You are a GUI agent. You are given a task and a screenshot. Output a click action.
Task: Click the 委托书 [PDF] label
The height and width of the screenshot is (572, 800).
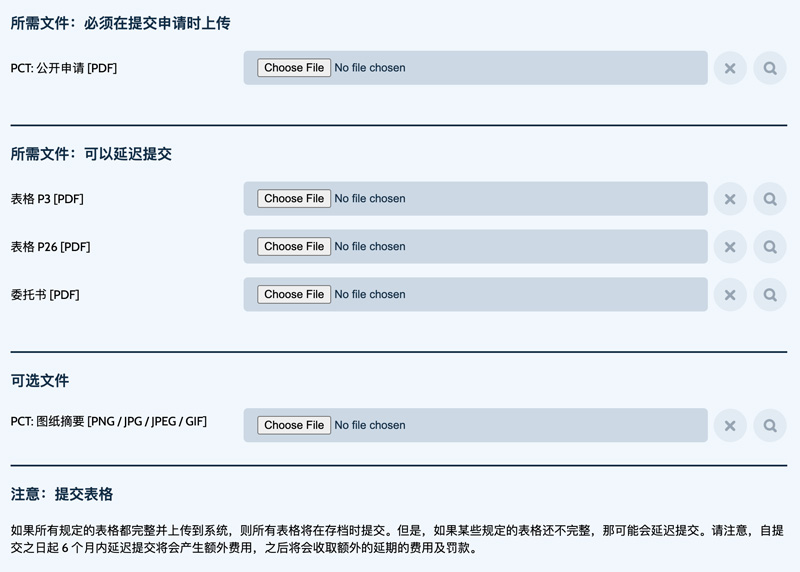(45, 294)
